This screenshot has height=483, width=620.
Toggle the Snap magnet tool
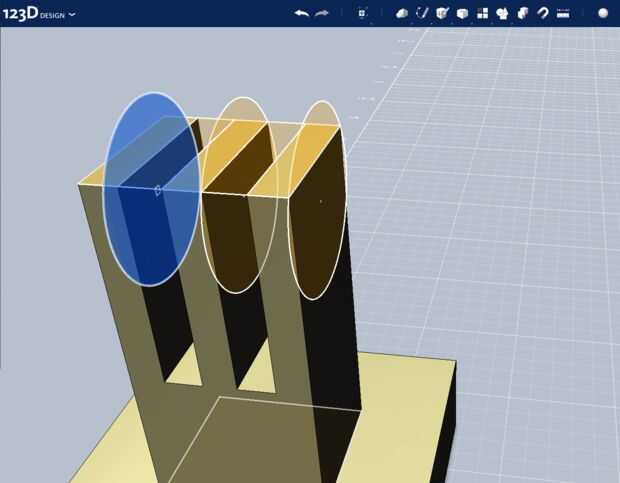pos(543,13)
